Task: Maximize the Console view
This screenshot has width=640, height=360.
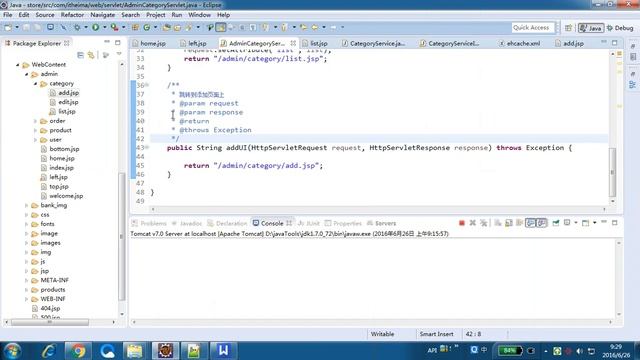Action: point(615,222)
